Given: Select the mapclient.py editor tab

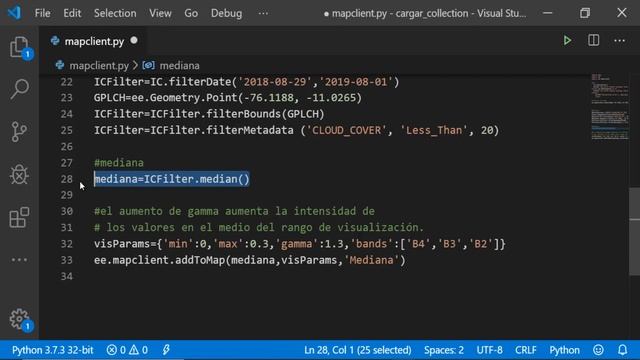Looking at the screenshot, I should pyautogui.click(x=94, y=41).
